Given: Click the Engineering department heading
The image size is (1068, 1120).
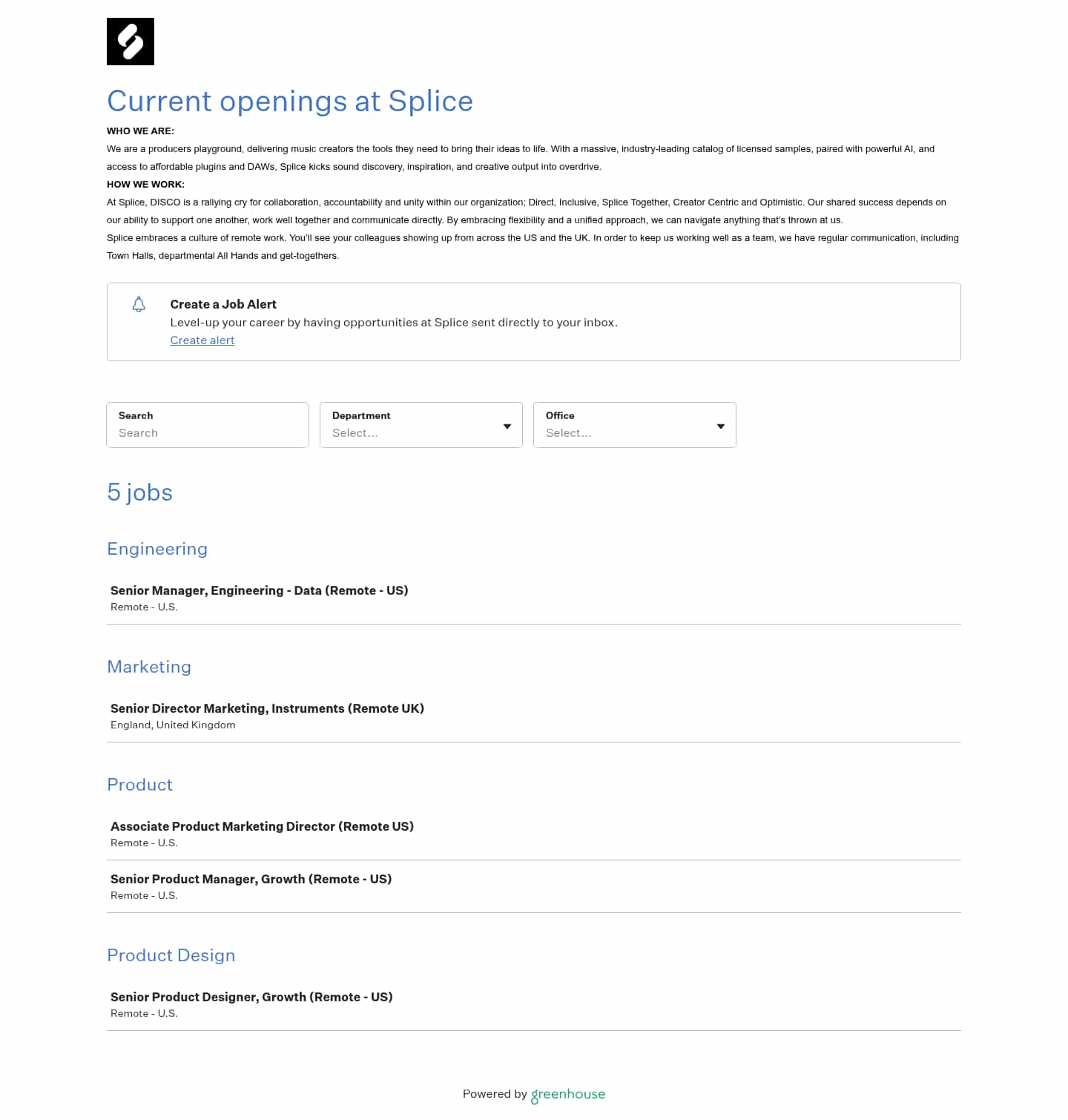Looking at the screenshot, I should point(157,549).
